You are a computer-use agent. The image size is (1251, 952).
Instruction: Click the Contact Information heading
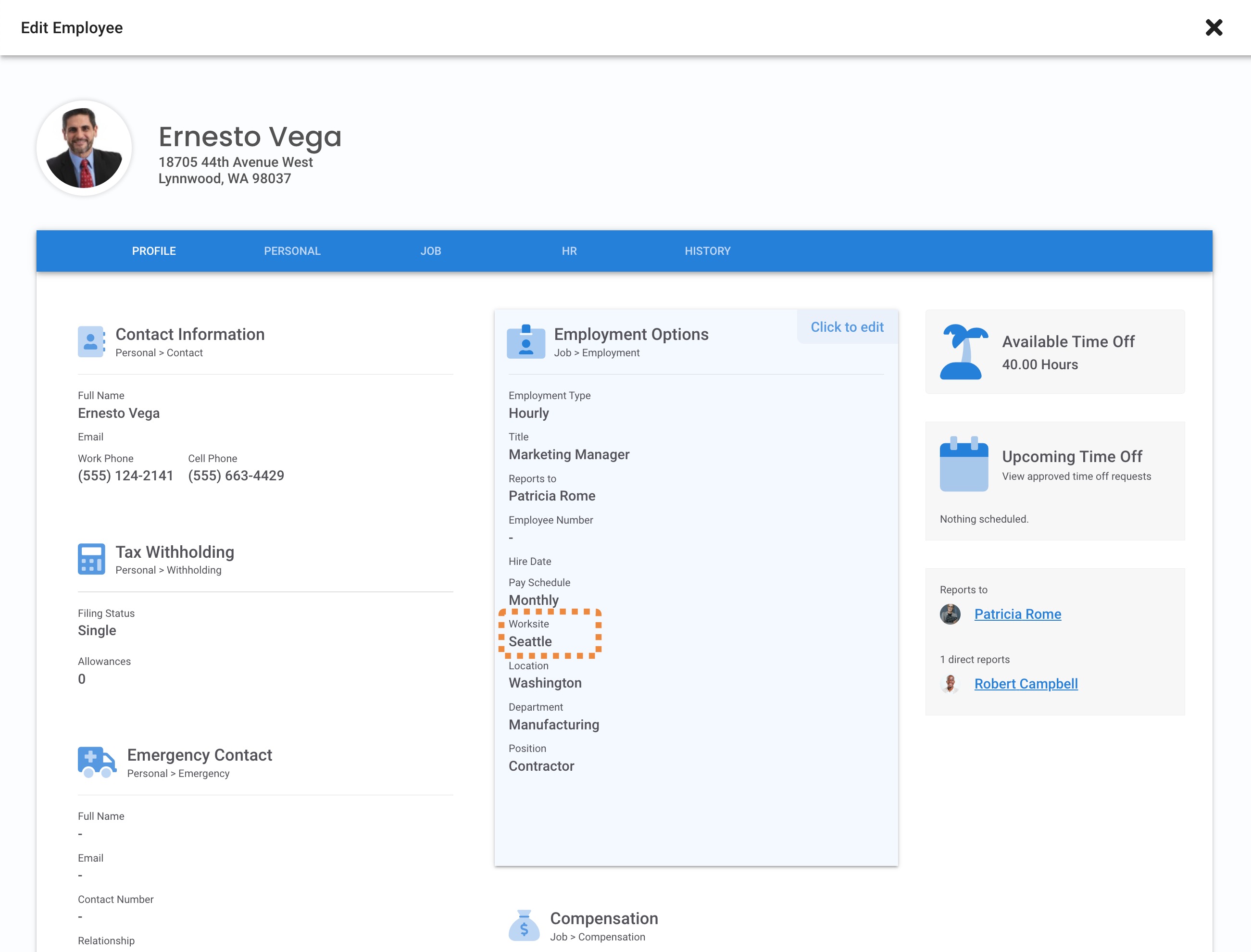pyautogui.click(x=190, y=334)
